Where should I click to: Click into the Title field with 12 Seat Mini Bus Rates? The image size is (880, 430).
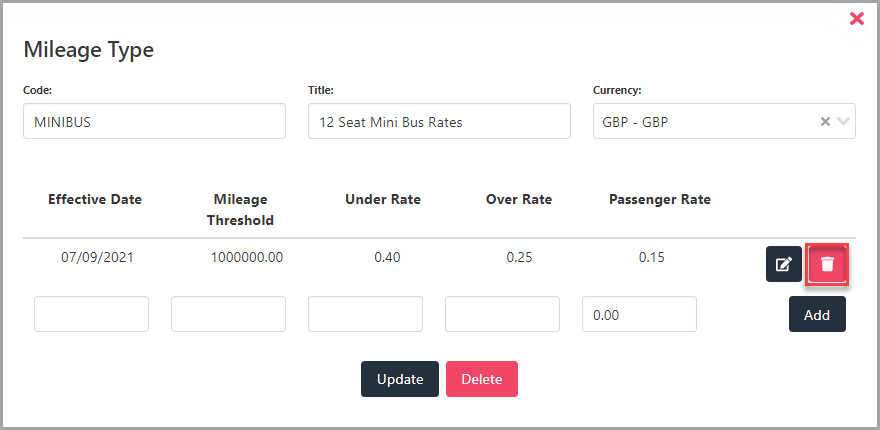click(439, 121)
